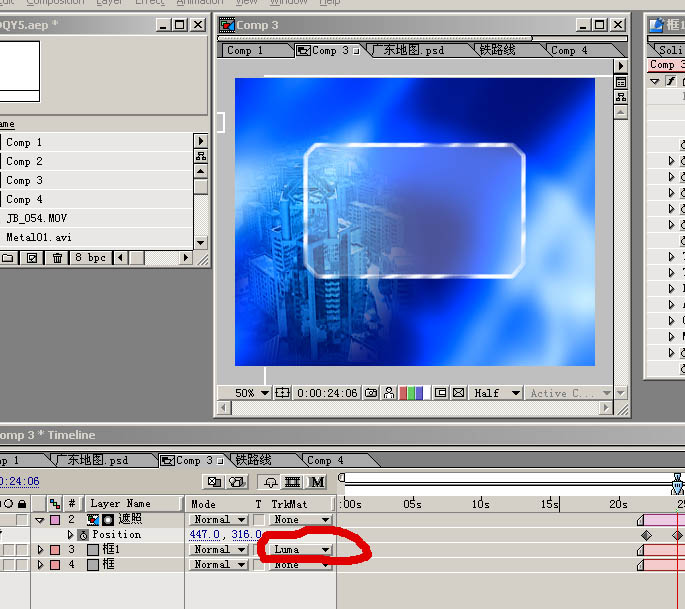Open flowchart icon right of Comp viewer
Screen dimensions: 685x609
620,97
